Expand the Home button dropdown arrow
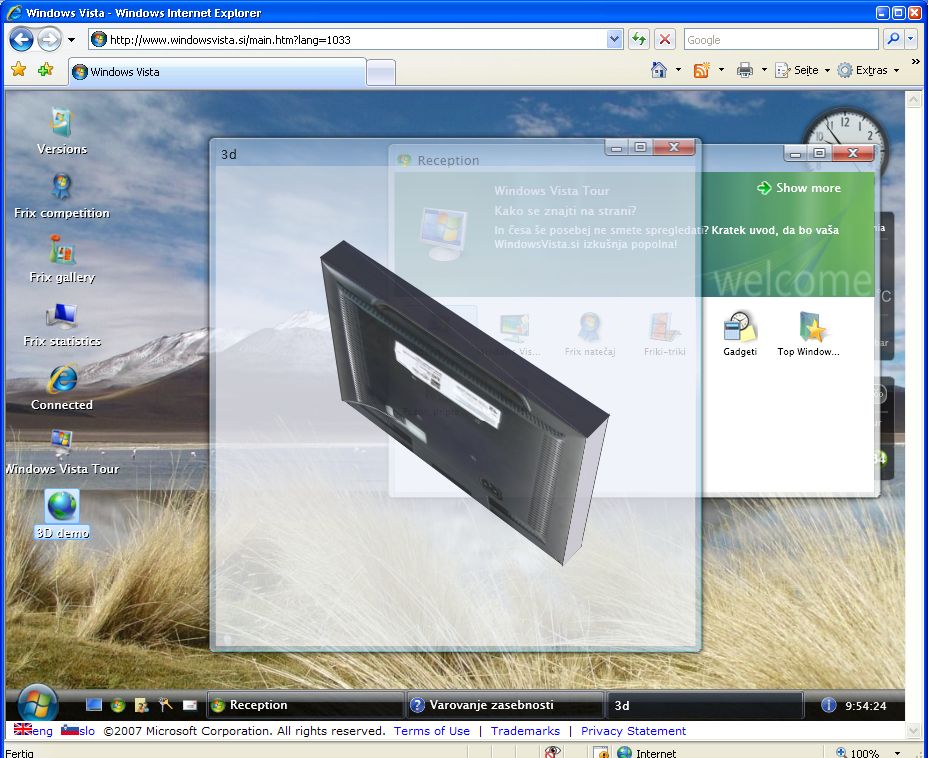928x758 pixels. coord(678,70)
